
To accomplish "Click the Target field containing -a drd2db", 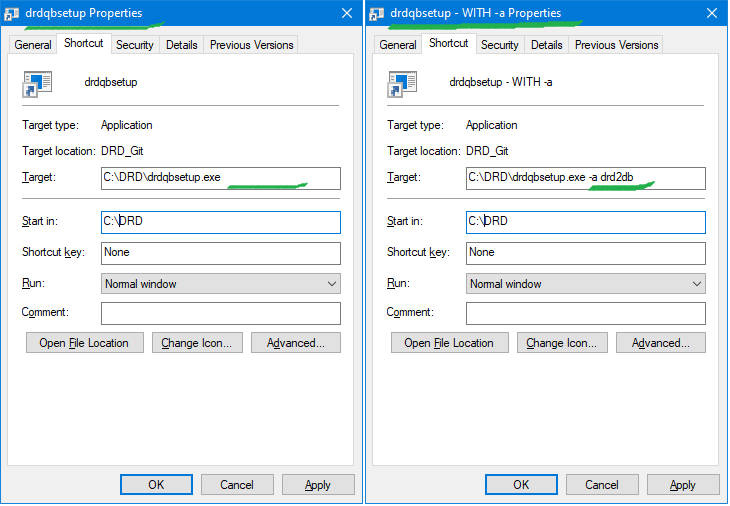I will tap(585, 178).
